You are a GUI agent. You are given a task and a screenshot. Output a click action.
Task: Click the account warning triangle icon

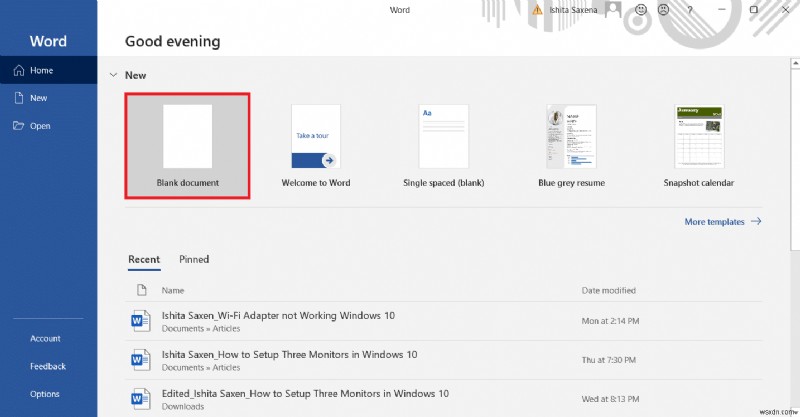pos(537,10)
